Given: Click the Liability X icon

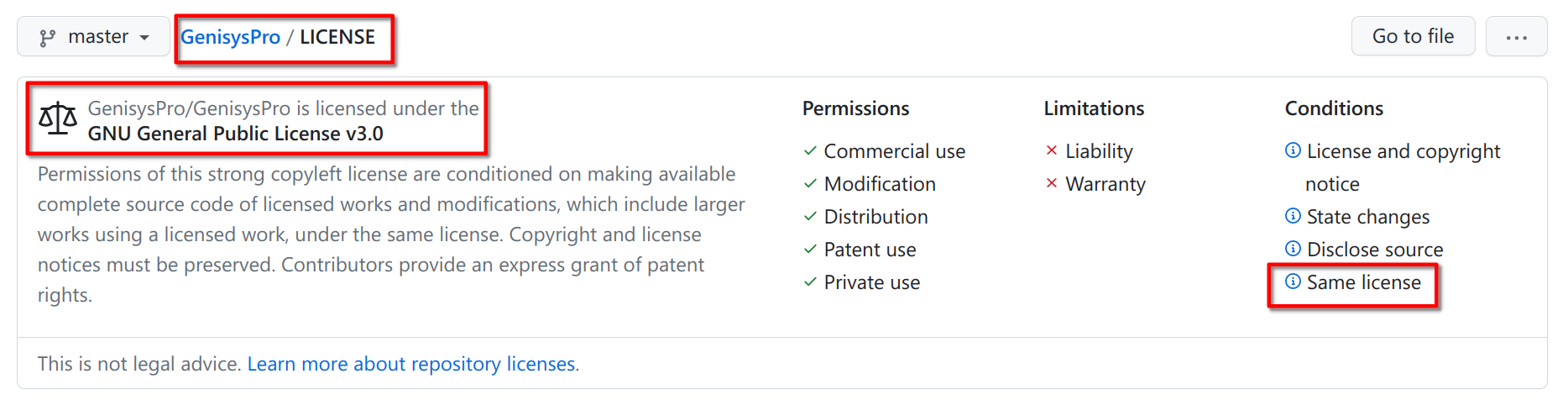Looking at the screenshot, I should [1052, 151].
